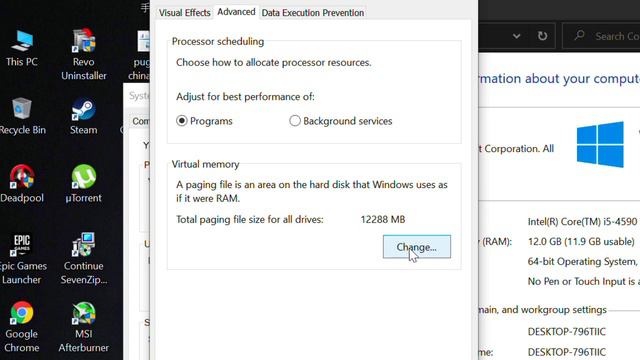Expand the address bar history dropdown
The image size is (640, 360).
coord(516,36)
